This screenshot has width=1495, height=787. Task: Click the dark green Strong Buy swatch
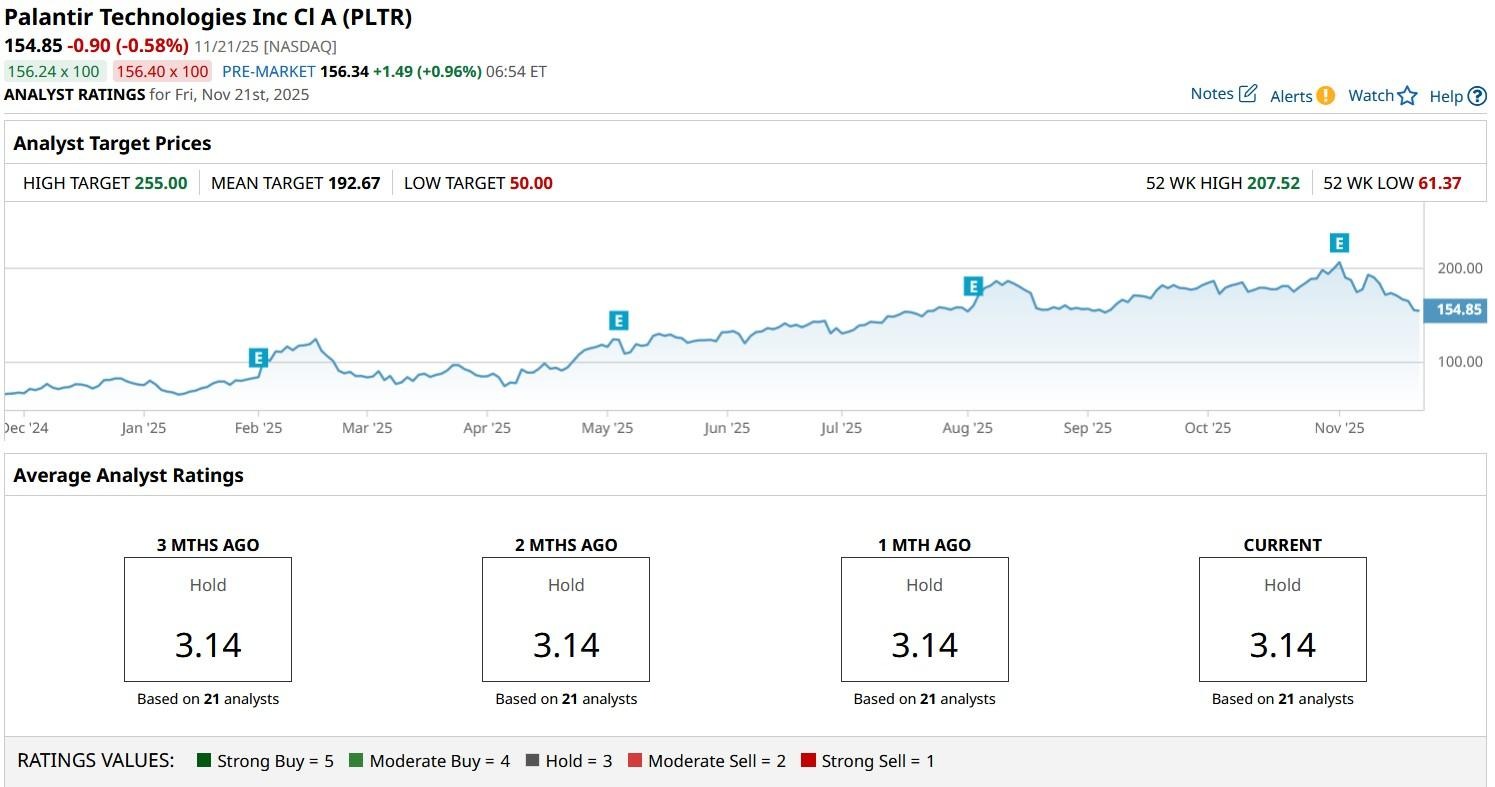click(x=204, y=761)
